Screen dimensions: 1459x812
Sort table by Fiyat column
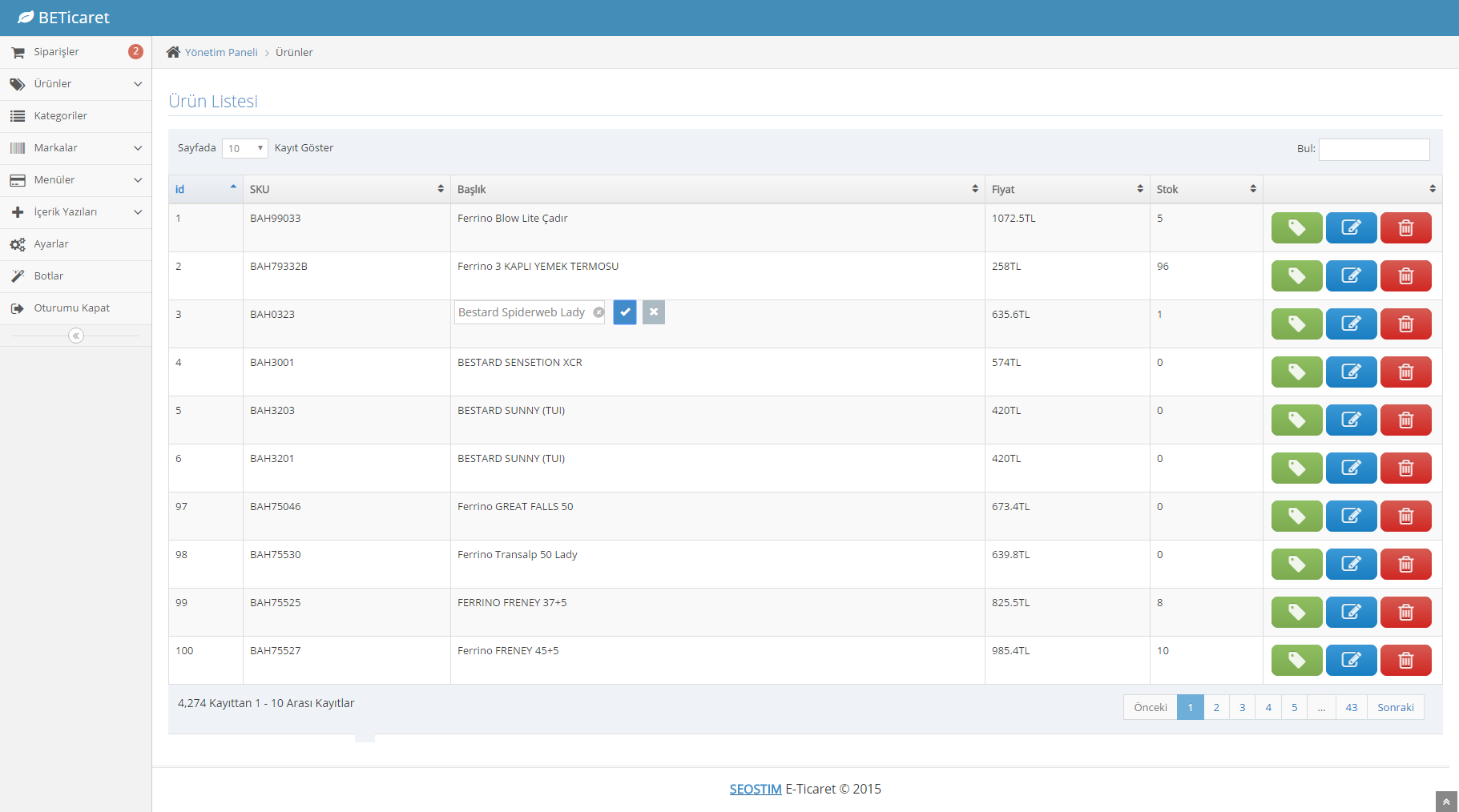coord(1067,189)
